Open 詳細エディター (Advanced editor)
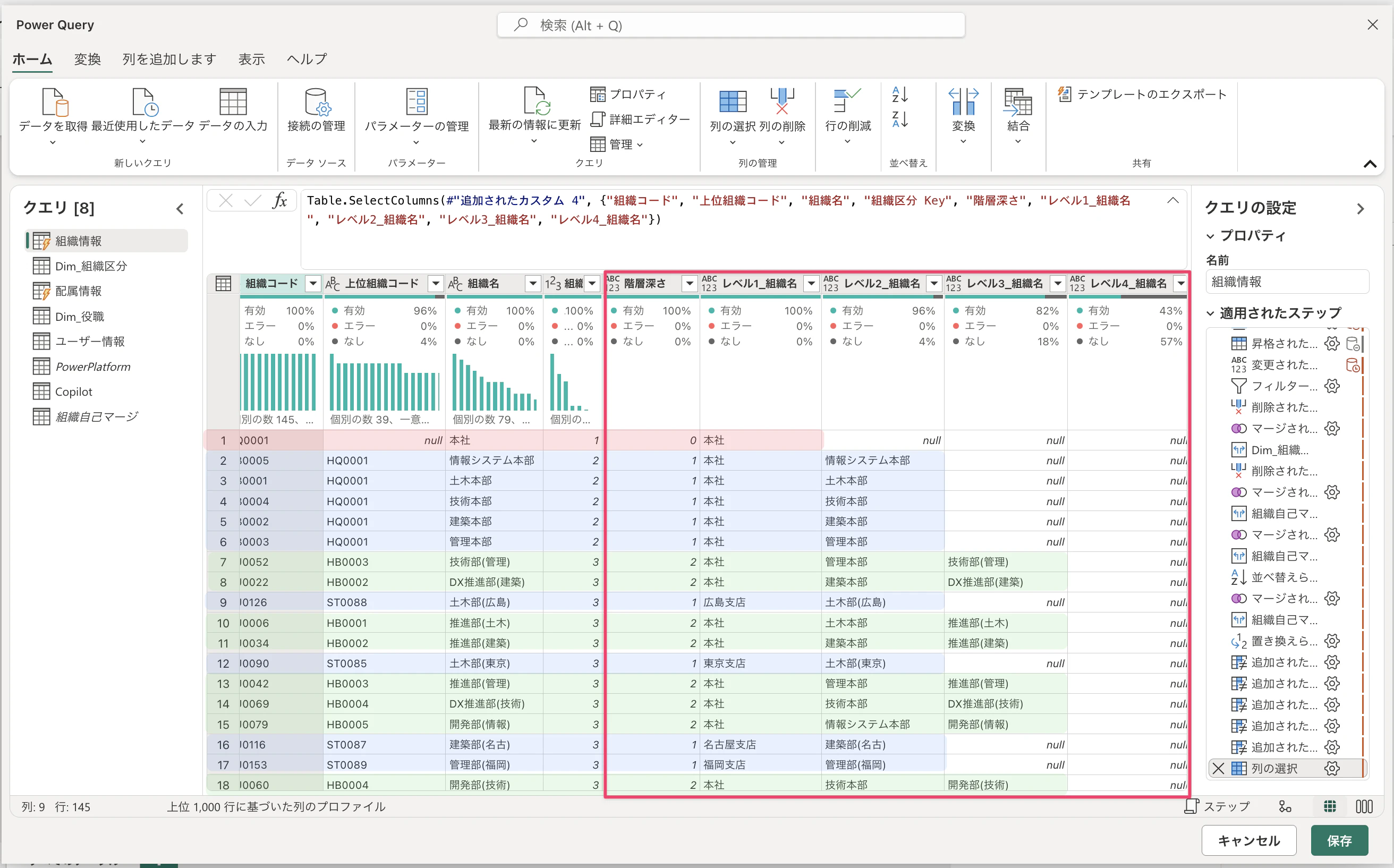Image resolution: width=1394 pixels, height=868 pixels. (640, 120)
